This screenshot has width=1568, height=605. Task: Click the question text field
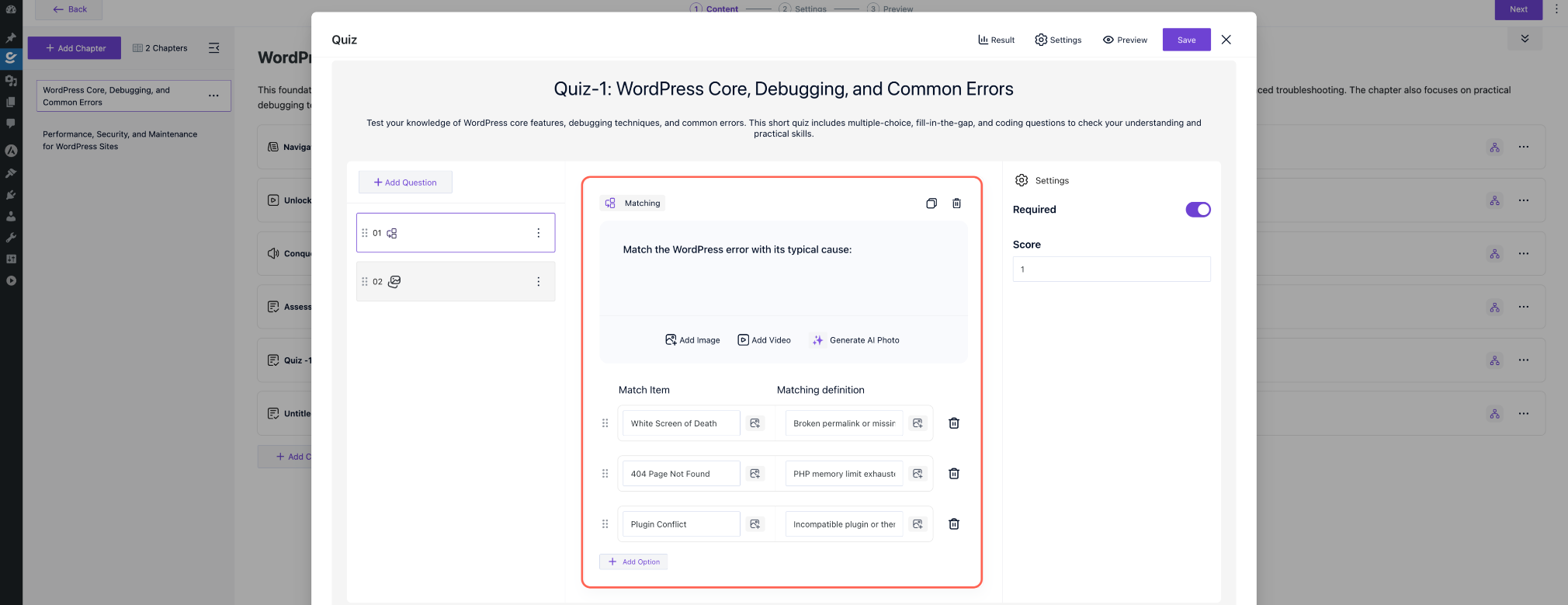point(783,269)
